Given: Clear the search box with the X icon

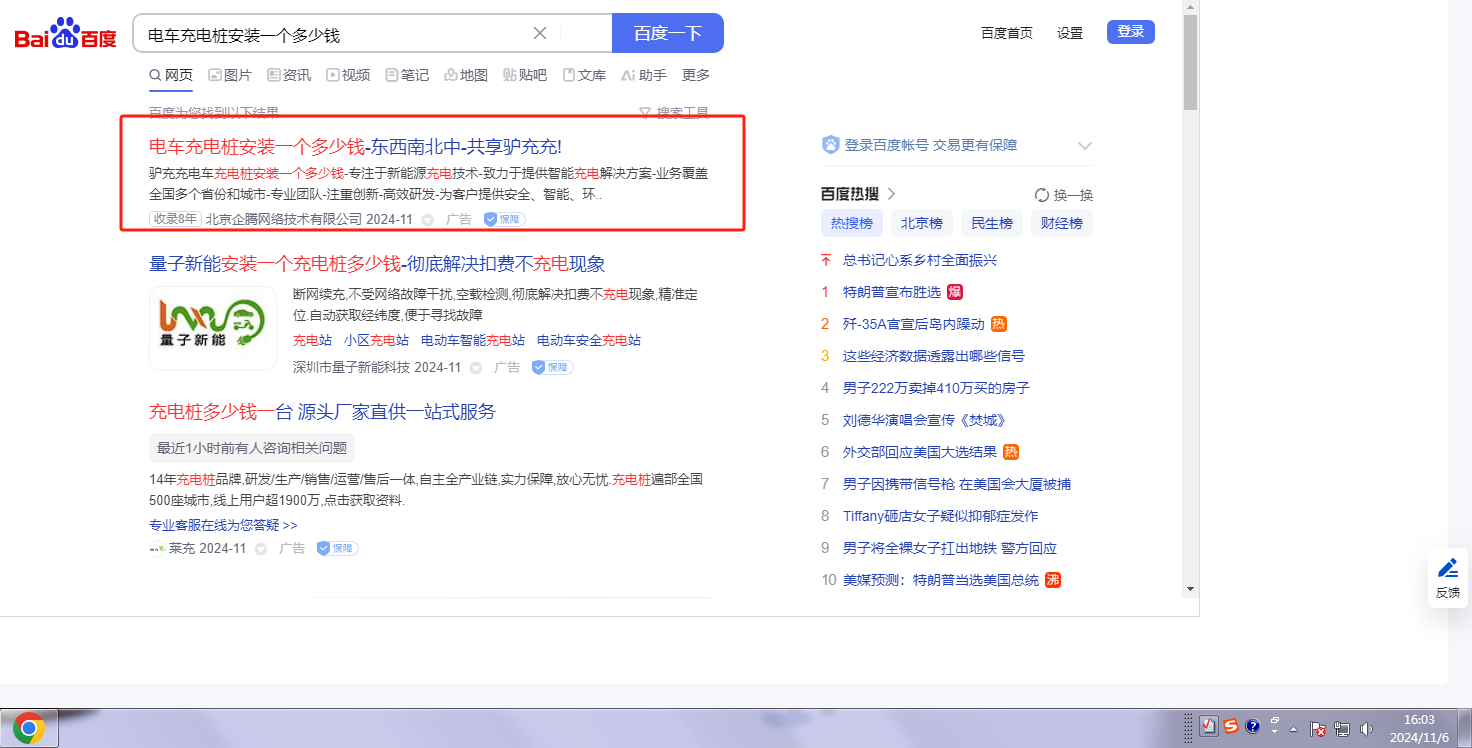Looking at the screenshot, I should 540,33.
